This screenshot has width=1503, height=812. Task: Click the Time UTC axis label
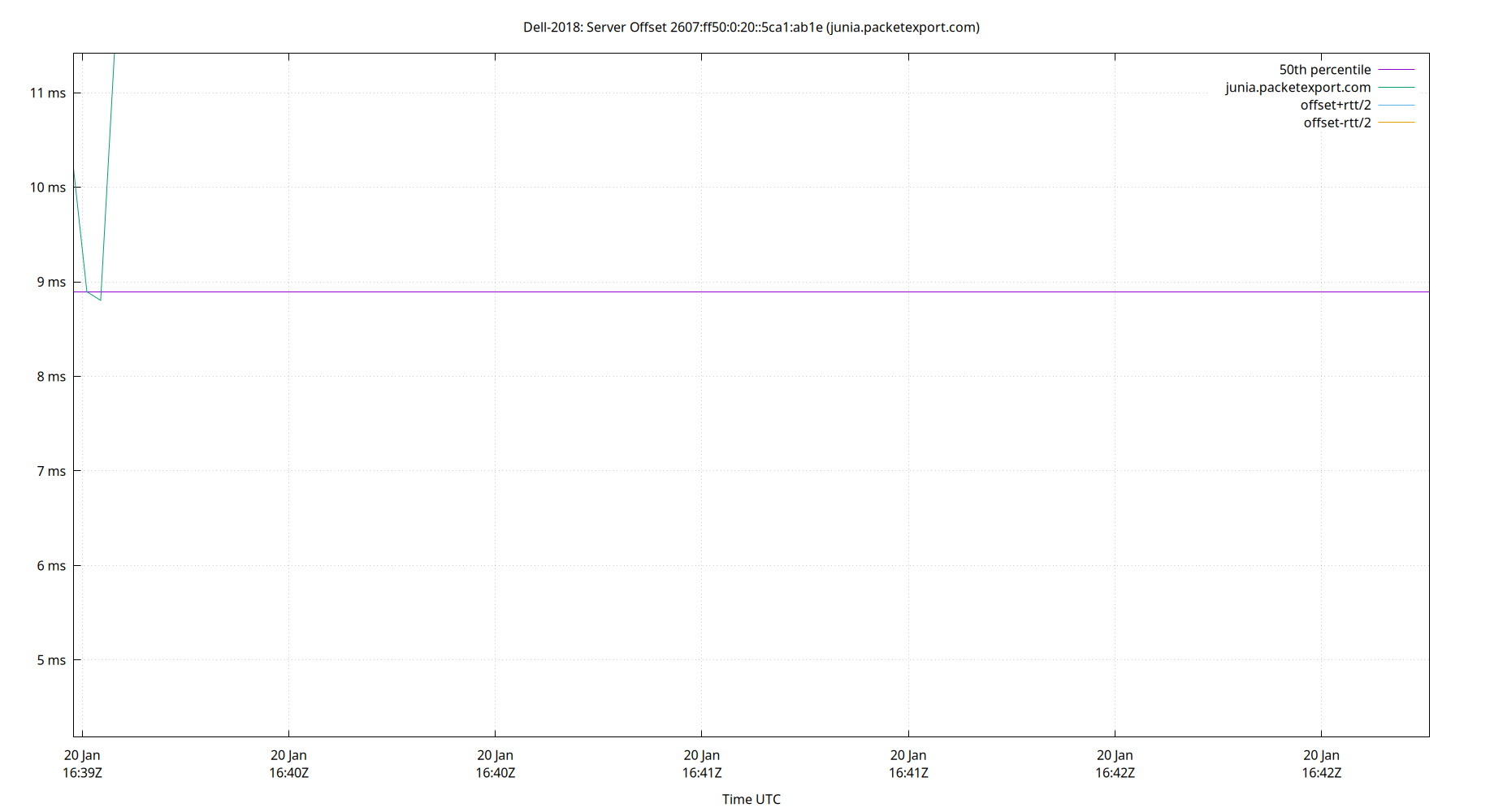[751, 799]
